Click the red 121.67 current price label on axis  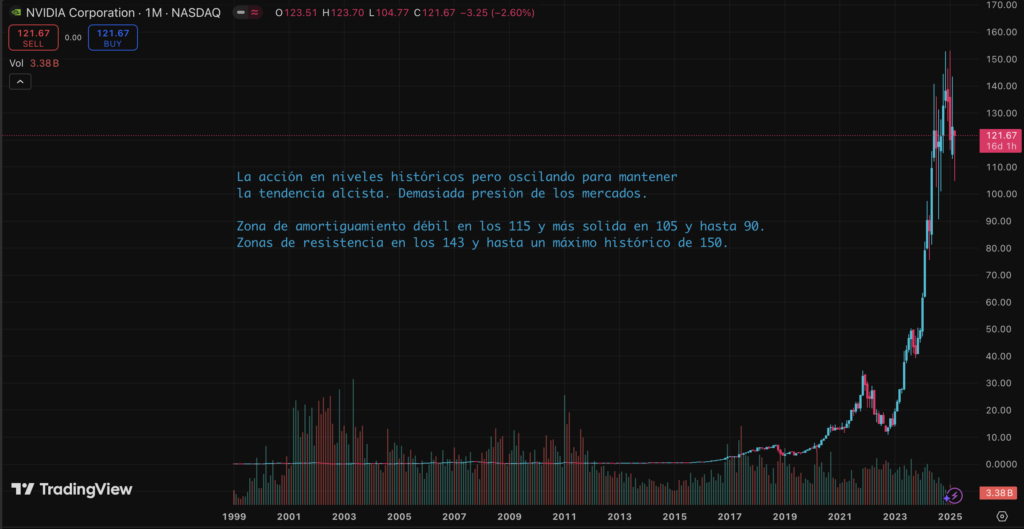[x=1000, y=135]
